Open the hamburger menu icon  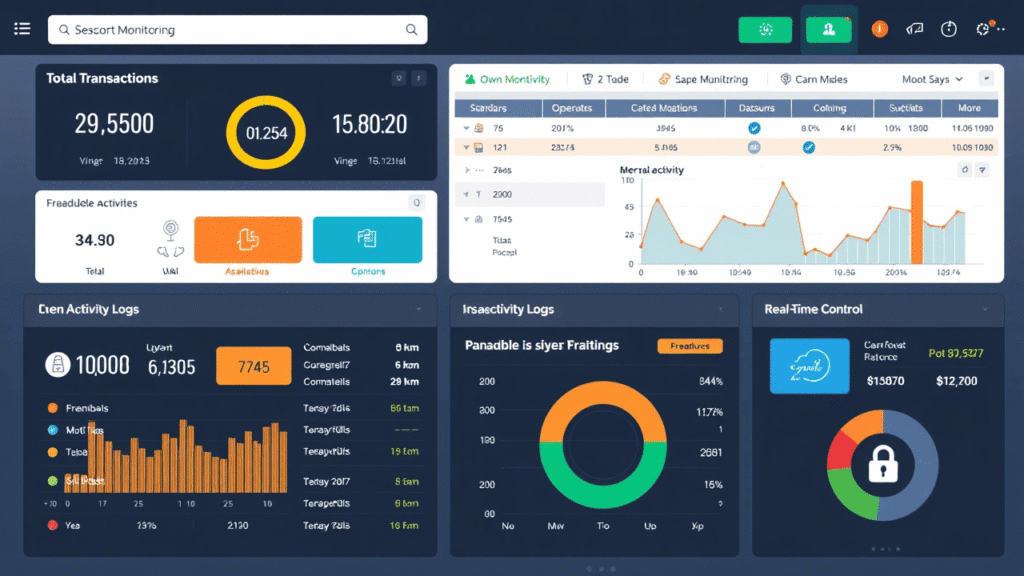click(x=22, y=29)
